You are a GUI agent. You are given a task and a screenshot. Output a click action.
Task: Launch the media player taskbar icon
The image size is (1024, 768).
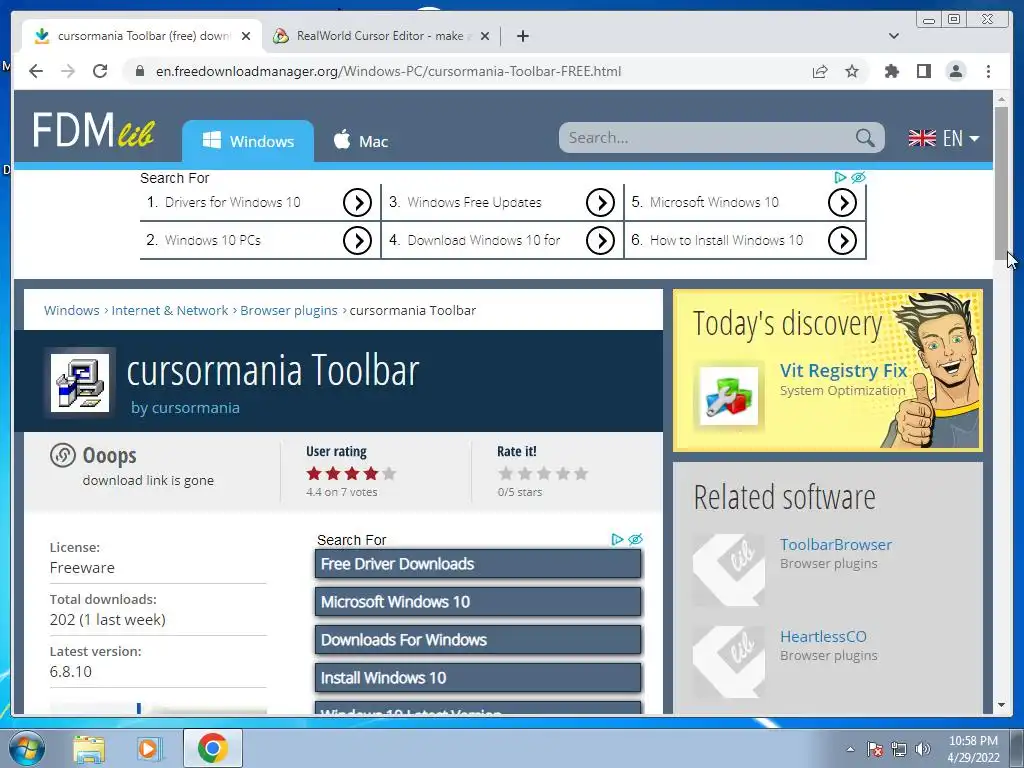(148, 748)
